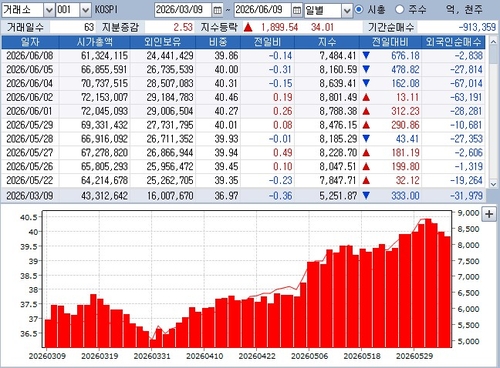Click index value 8,801.49
This screenshot has height=368, width=500.
(338, 97)
